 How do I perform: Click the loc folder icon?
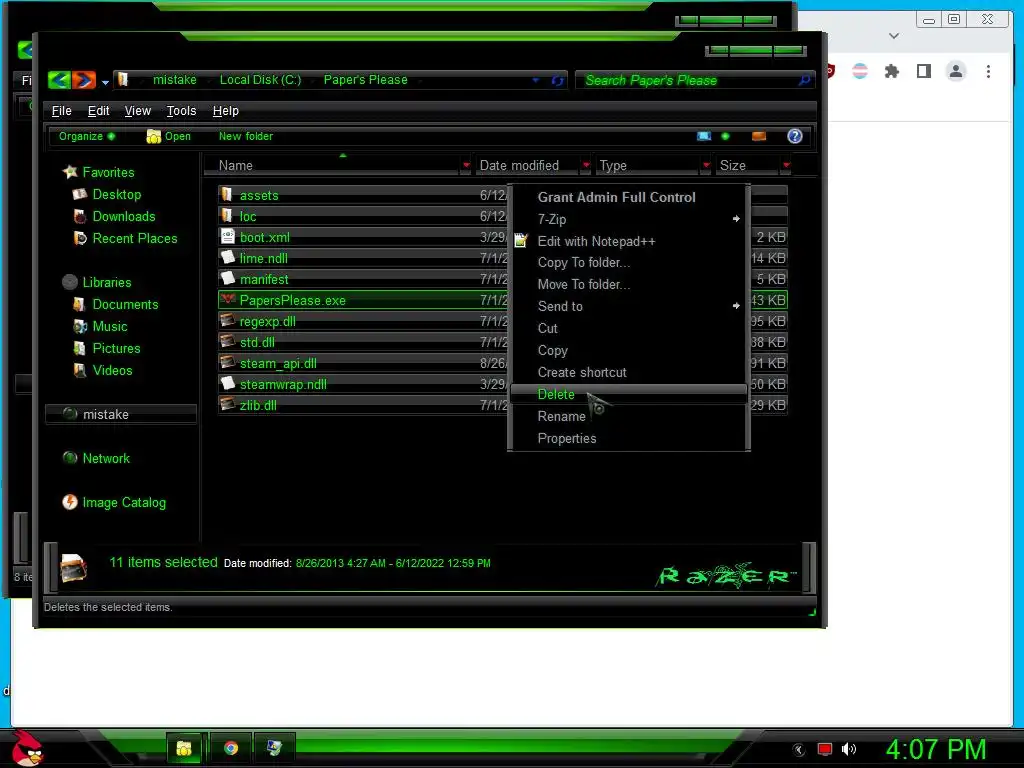(227, 216)
